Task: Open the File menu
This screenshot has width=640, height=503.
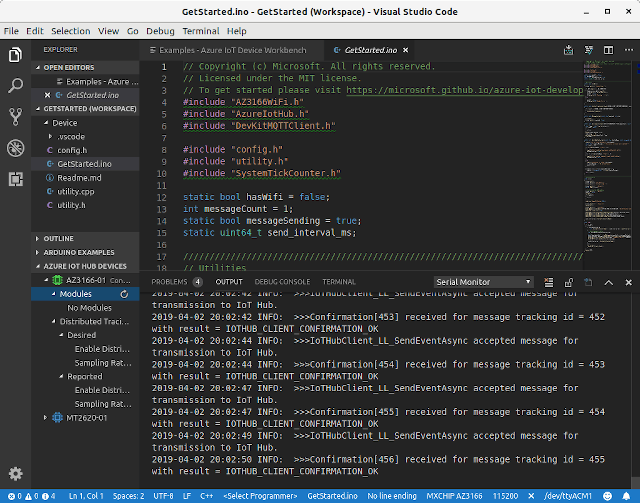Action: (x=11, y=31)
